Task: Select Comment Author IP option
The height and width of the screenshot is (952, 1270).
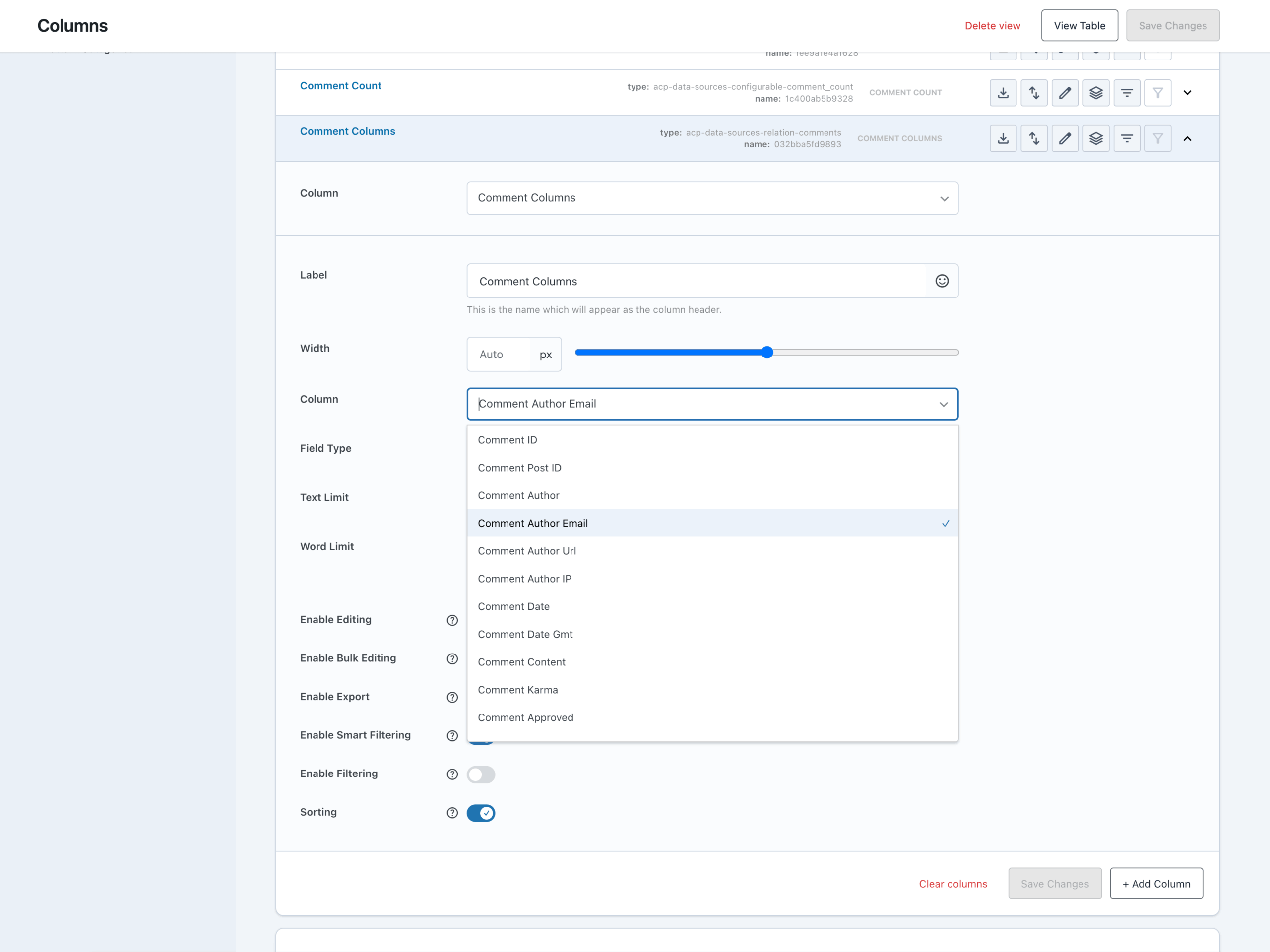Action: tap(524, 579)
